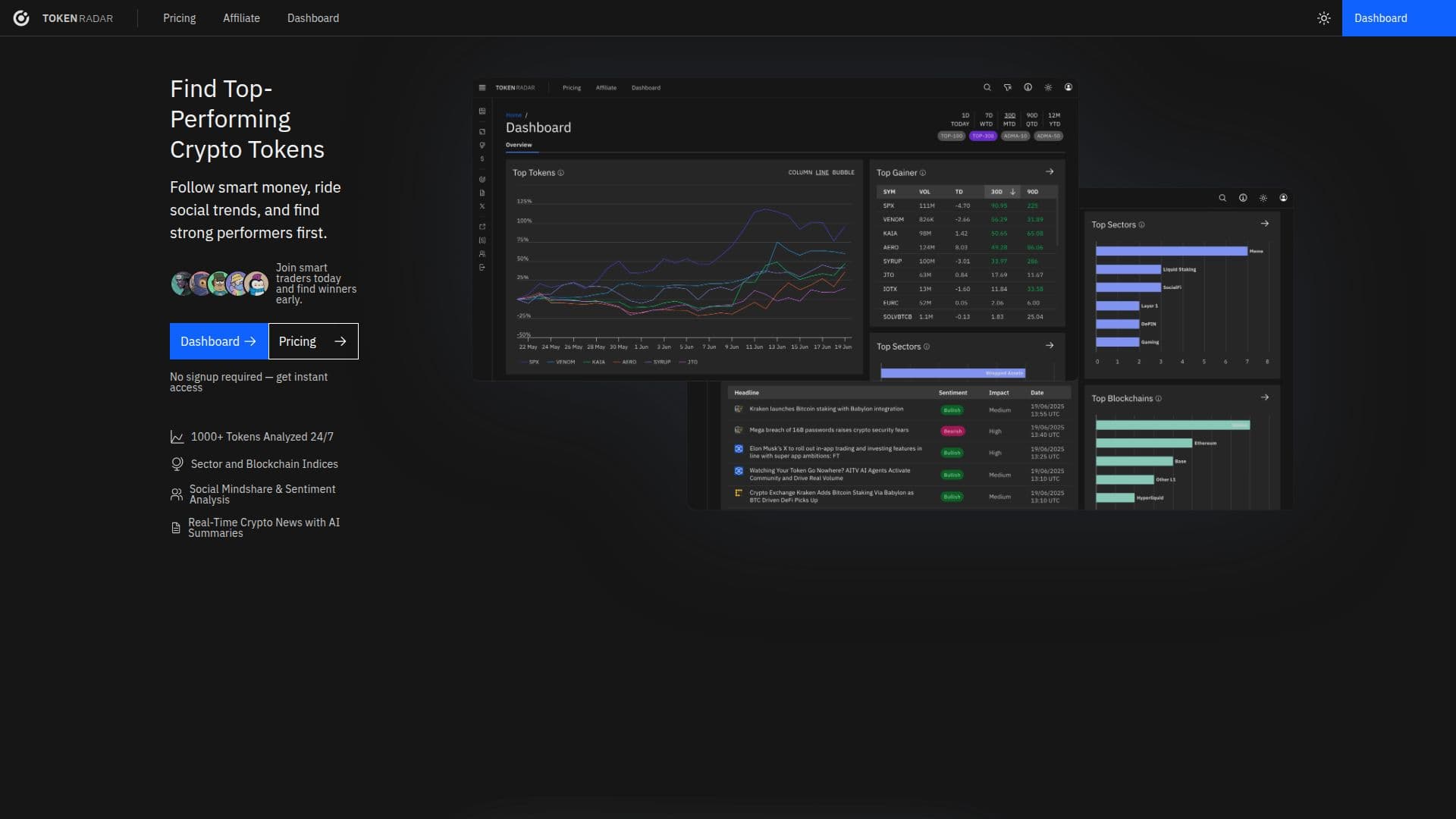Click the SYRUP row in Top Gainer table

tap(966, 261)
